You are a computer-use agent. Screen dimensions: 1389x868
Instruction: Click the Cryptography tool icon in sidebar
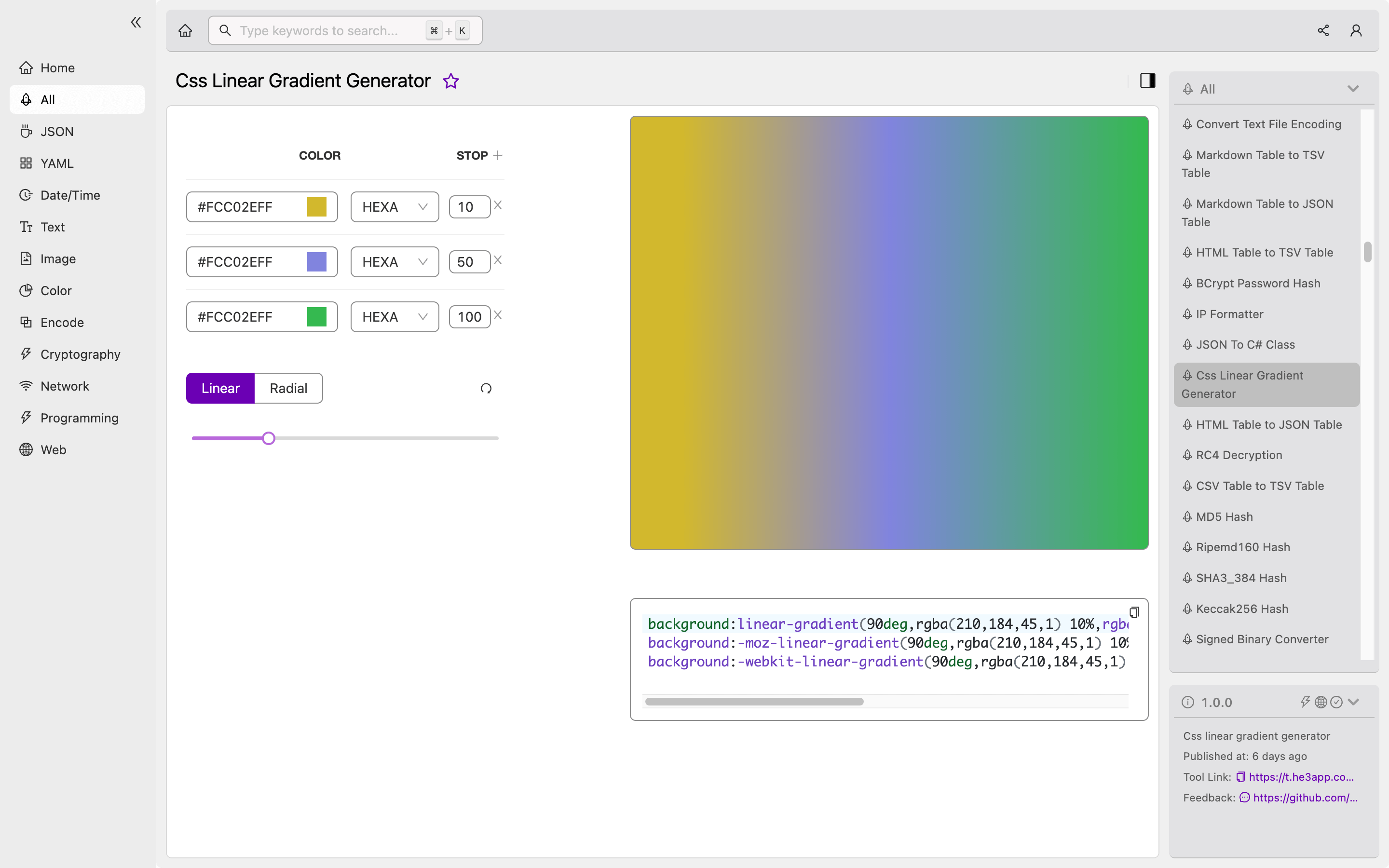click(x=25, y=354)
